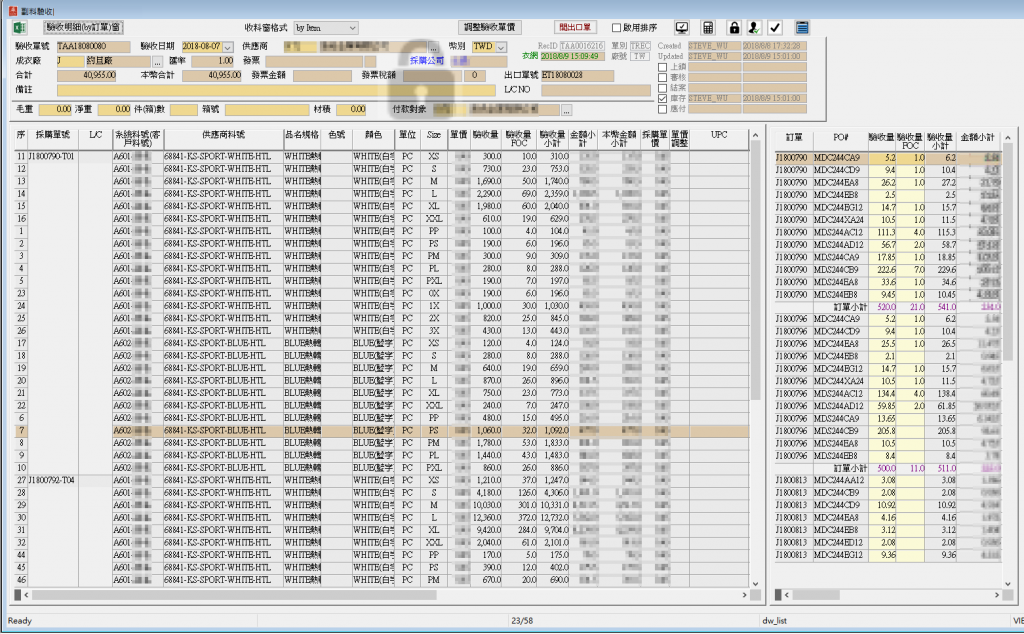
Task: Enable the 啟用排序 checkbox
Action: [616, 27]
